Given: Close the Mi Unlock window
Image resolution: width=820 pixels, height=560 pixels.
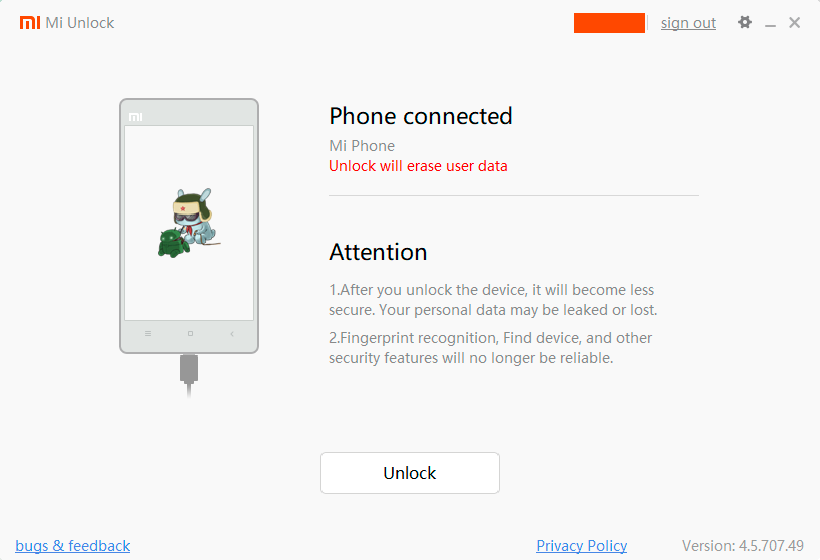Looking at the screenshot, I should [794, 22].
